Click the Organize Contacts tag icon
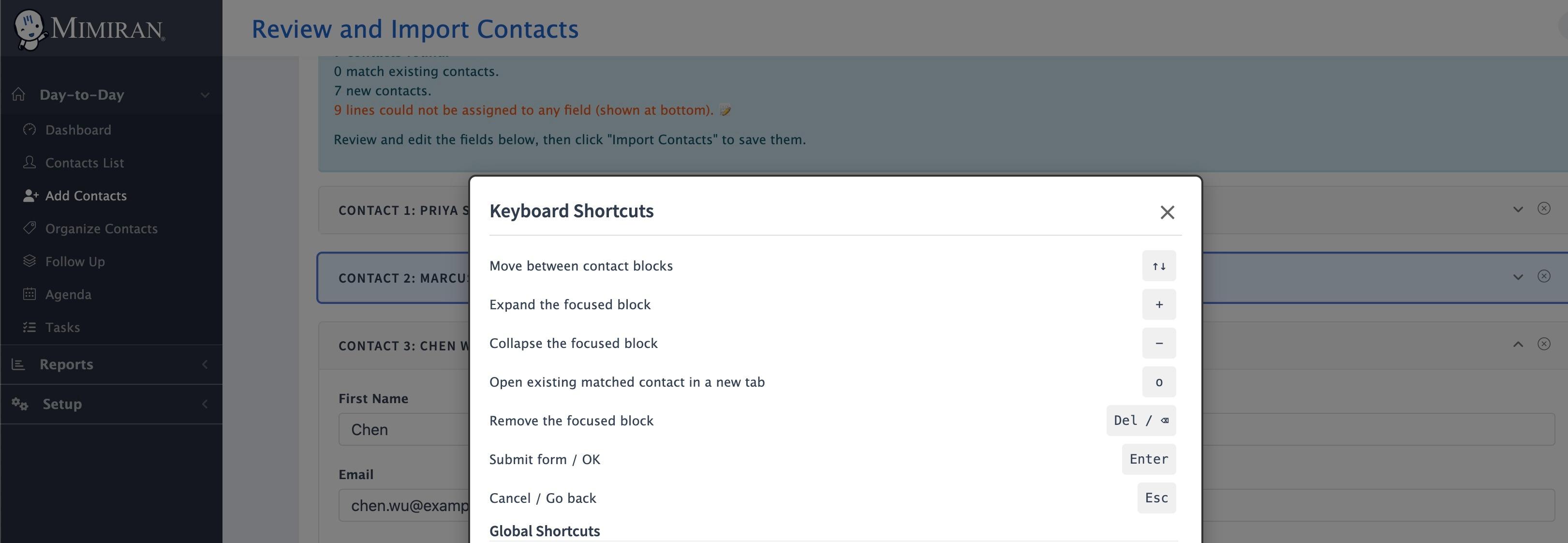 click(x=29, y=228)
